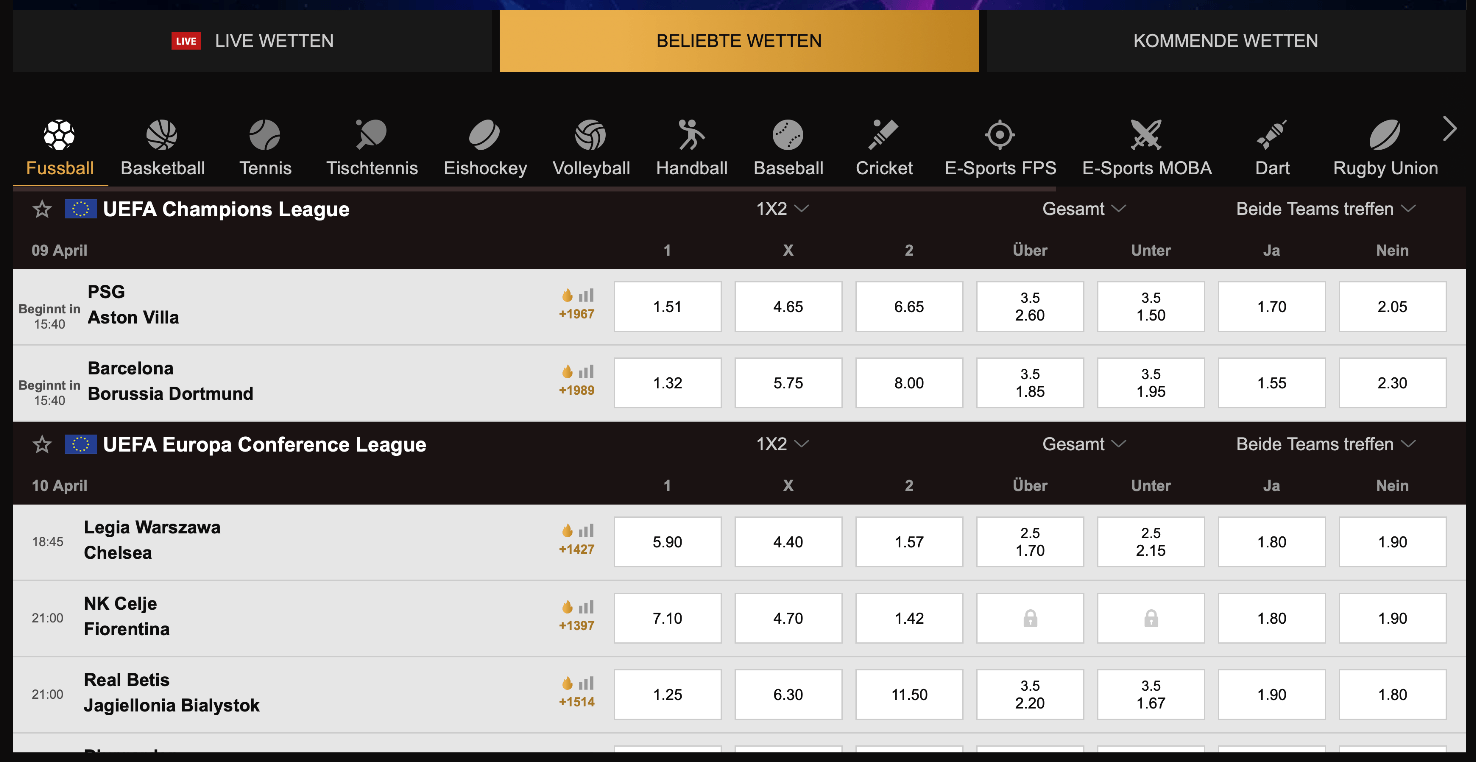The height and width of the screenshot is (762, 1476).
Task: Select draw odds 6.30 for Real Betis match
Action: pyautogui.click(x=788, y=694)
